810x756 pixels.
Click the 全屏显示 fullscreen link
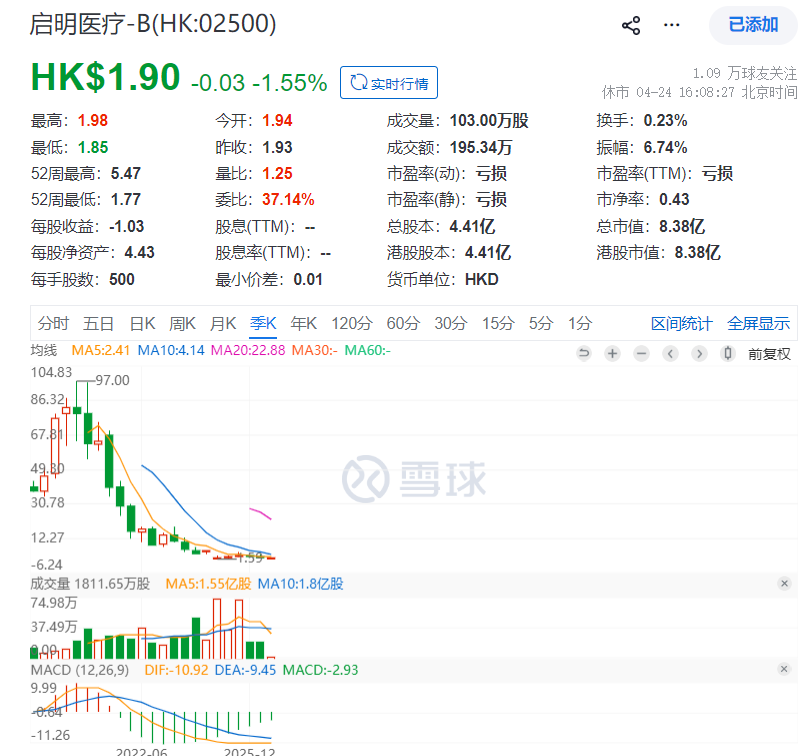point(758,323)
